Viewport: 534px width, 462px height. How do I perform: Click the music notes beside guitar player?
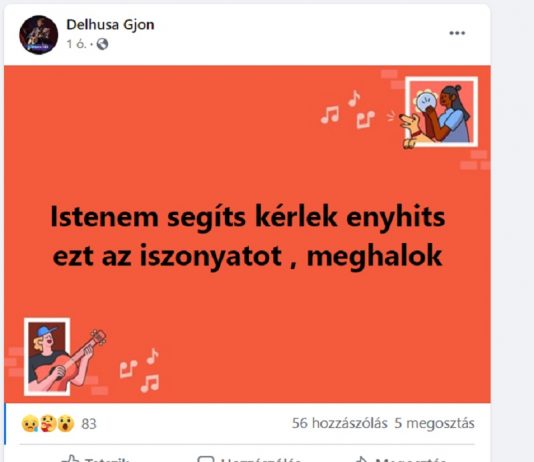click(140, 370)
